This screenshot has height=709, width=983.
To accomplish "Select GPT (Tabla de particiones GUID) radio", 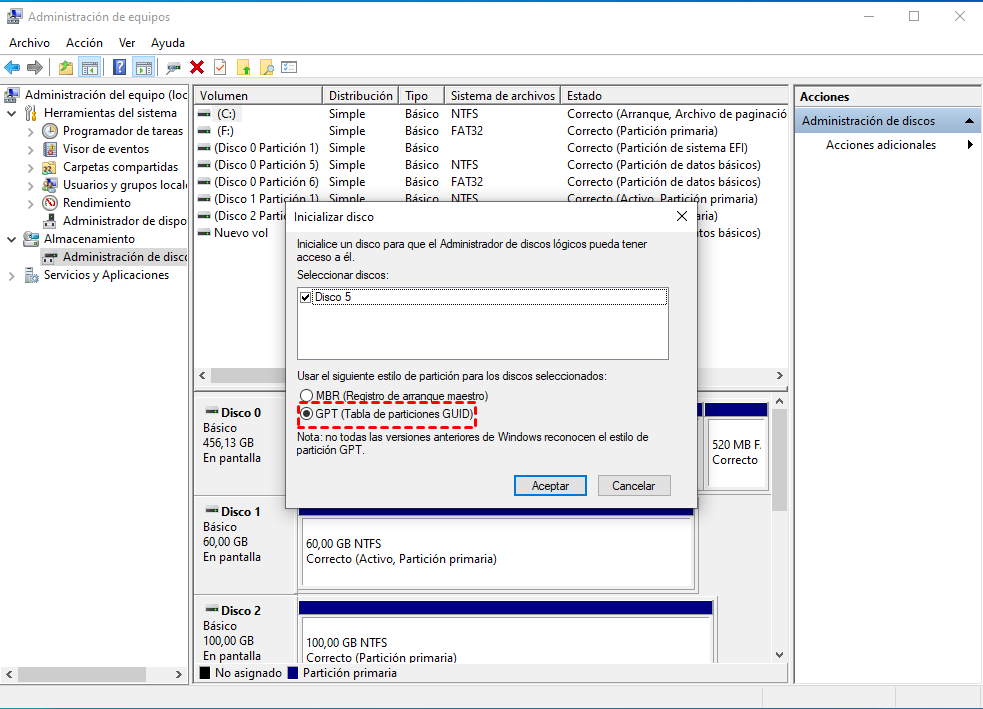I will click(x=306, y=414).
